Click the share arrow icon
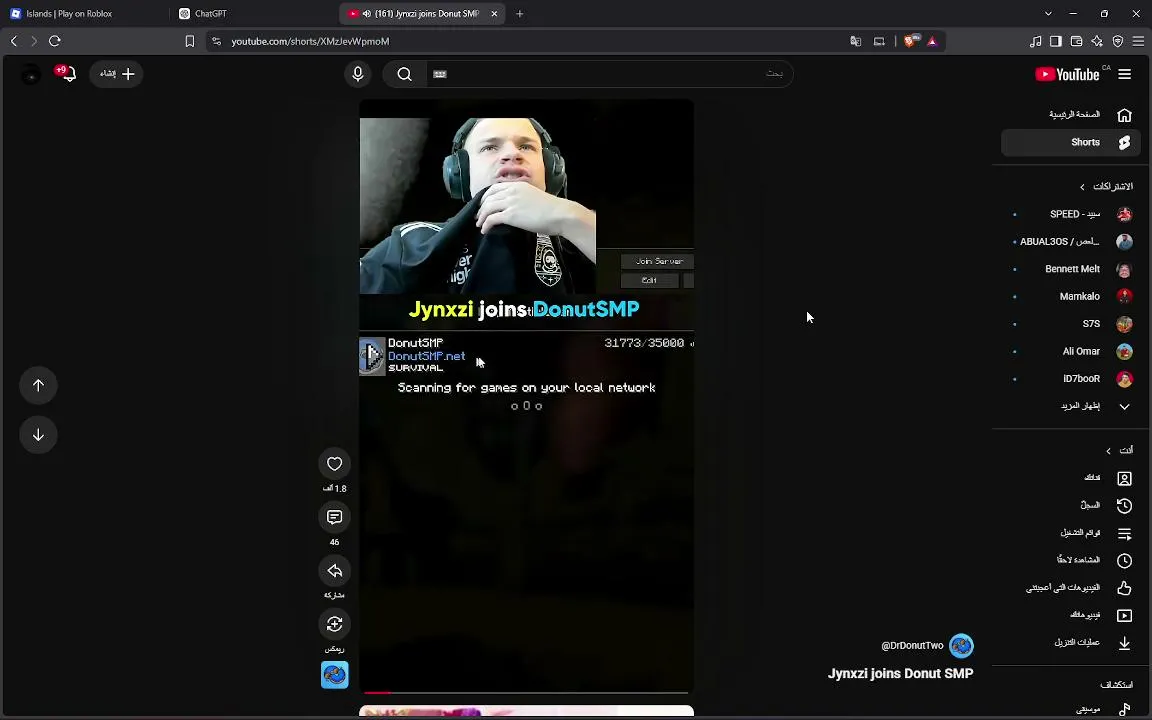 tap(334, 571)
